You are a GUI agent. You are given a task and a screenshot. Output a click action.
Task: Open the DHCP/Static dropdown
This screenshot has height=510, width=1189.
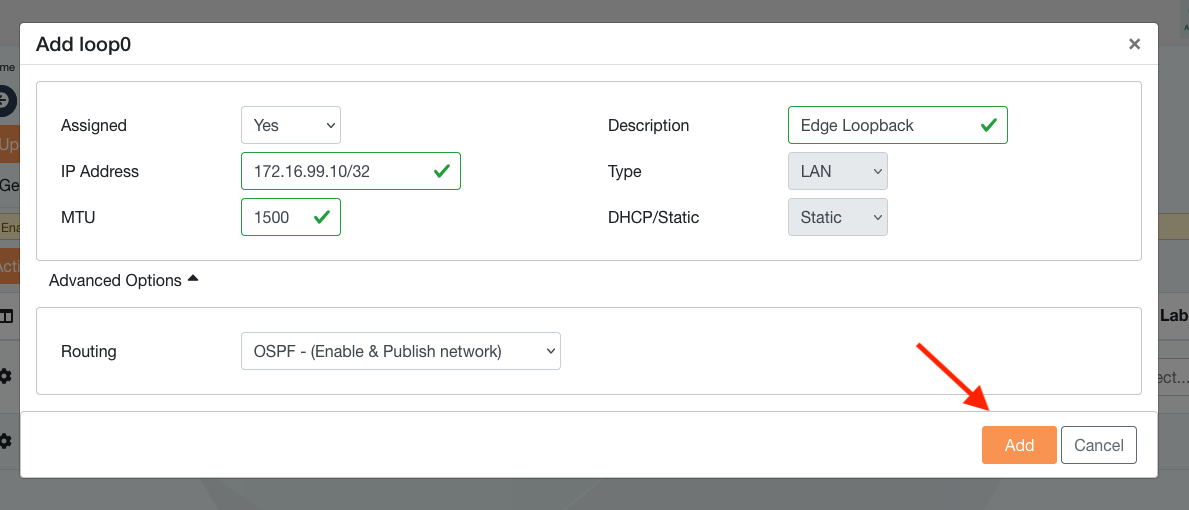pos(837,217)
